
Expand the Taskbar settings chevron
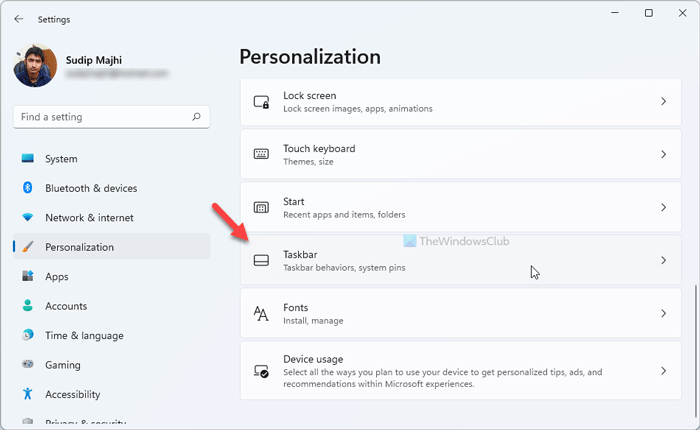(663, 261)
